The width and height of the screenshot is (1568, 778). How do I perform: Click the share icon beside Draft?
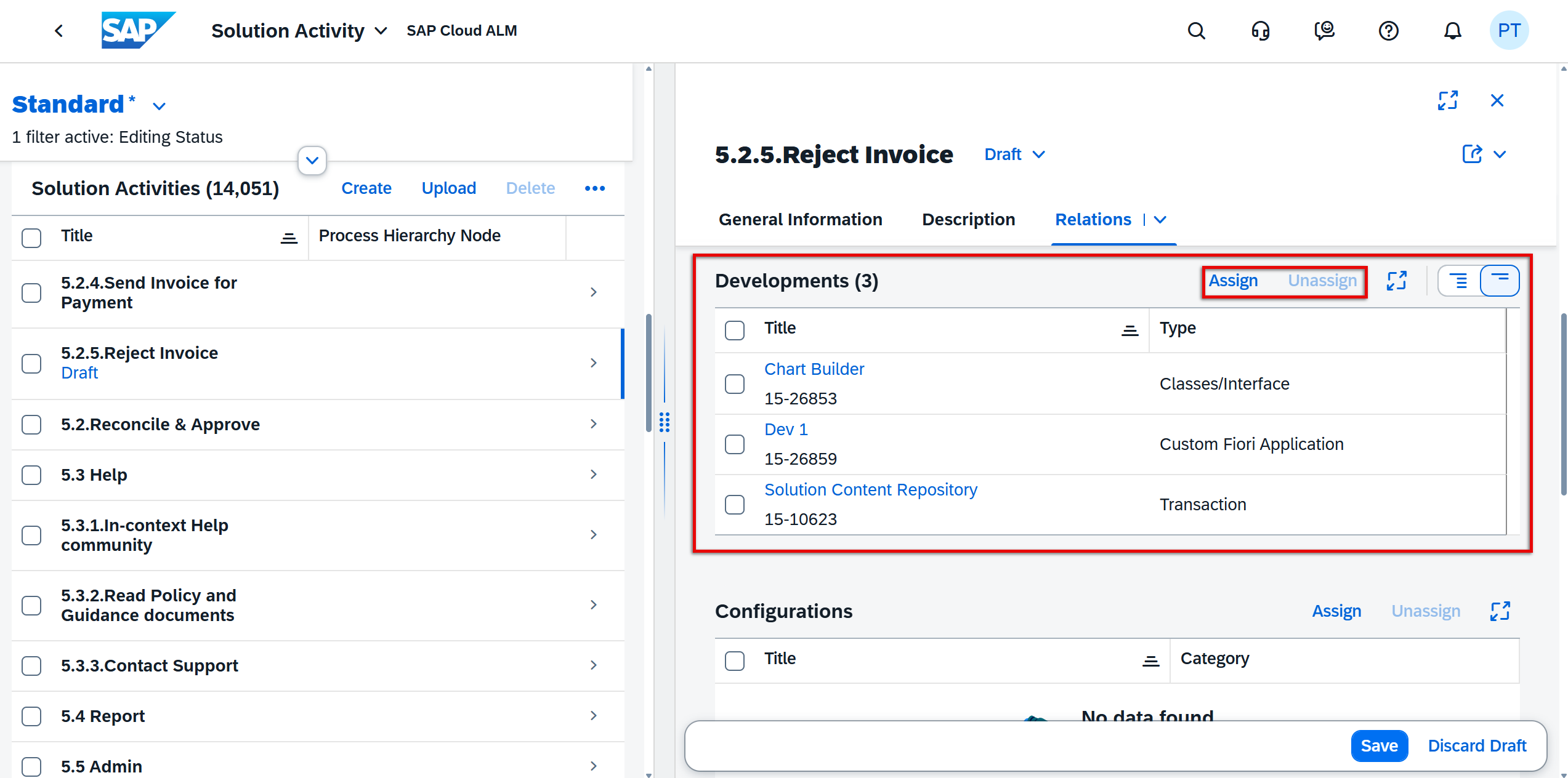pyautogui.click(x=1472, y=154)
